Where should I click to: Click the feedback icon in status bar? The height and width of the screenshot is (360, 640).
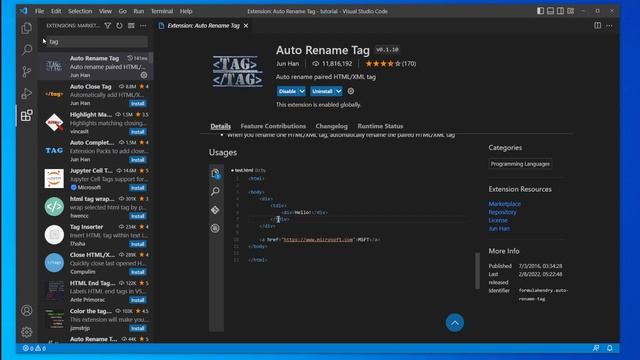point(596,348)
